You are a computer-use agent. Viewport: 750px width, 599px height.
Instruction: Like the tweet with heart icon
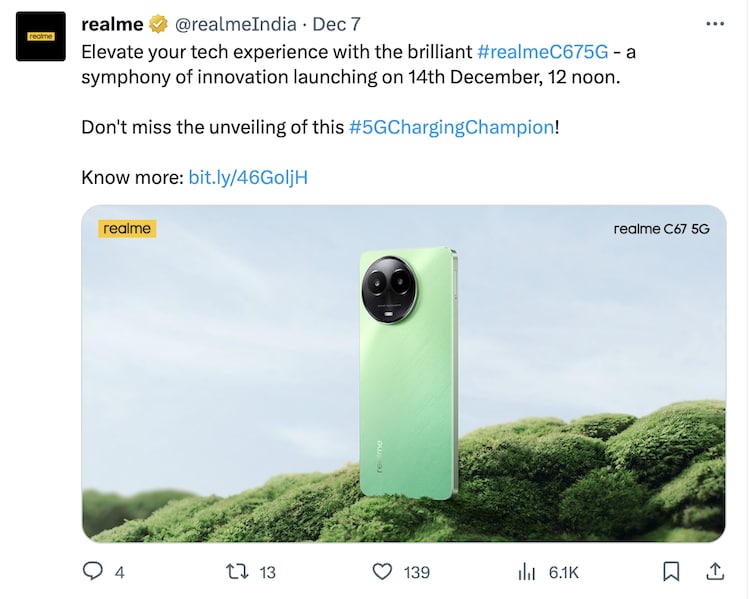381,572
